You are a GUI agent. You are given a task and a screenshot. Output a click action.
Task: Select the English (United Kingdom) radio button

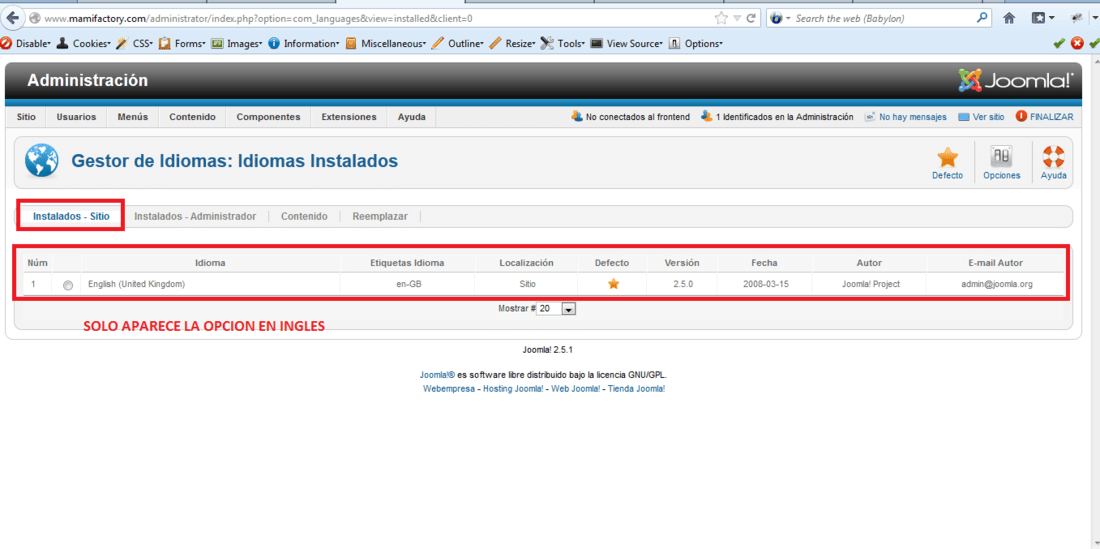67,285
